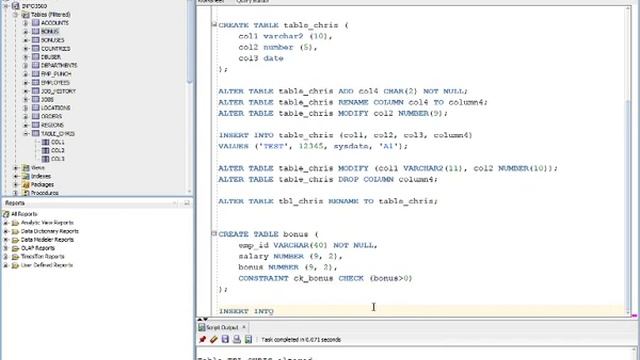Click the ACCOUNTS table icon
Image resolution: width=640 pixels, height=360 pixels.
pos(36,23)
